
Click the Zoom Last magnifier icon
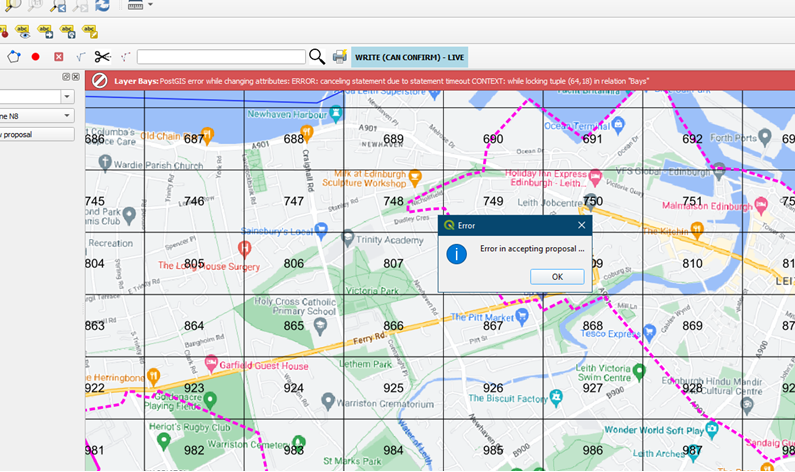point(58,5)
